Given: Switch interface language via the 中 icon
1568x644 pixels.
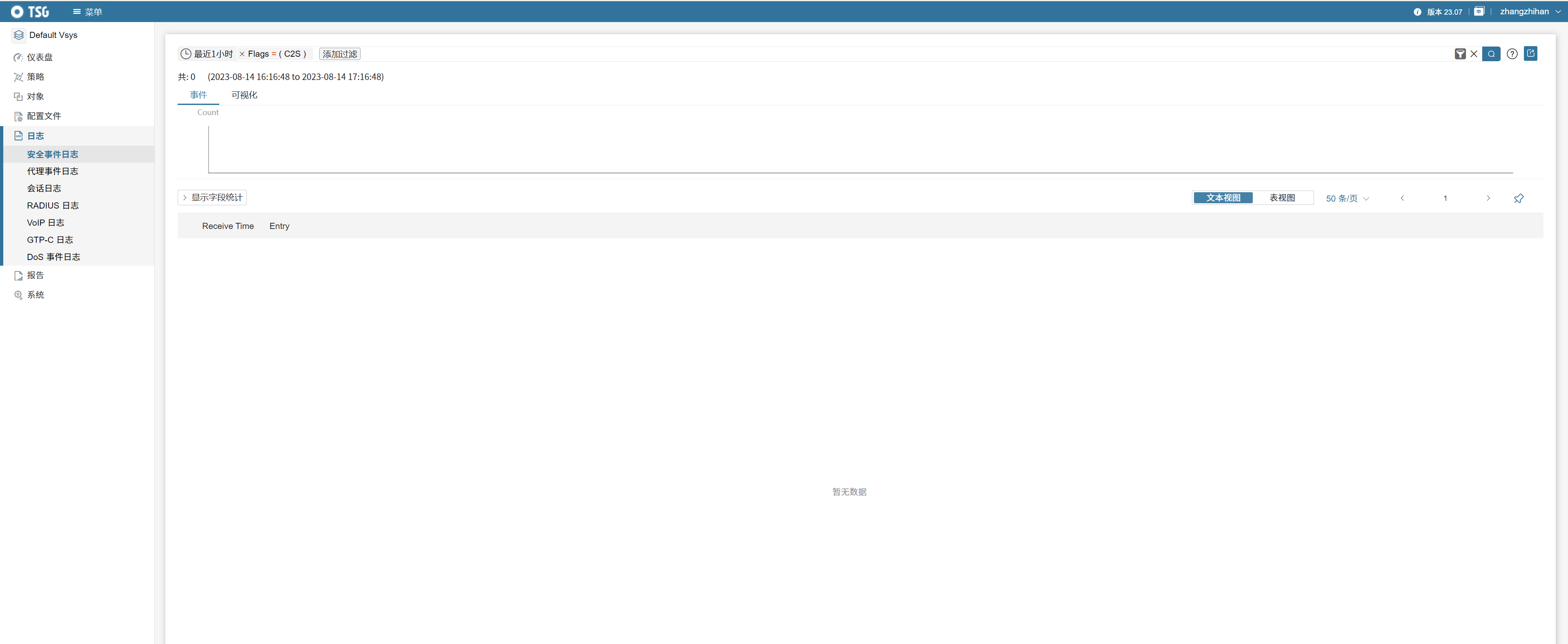Looking at the screenshot, I should pos(1480,11).
